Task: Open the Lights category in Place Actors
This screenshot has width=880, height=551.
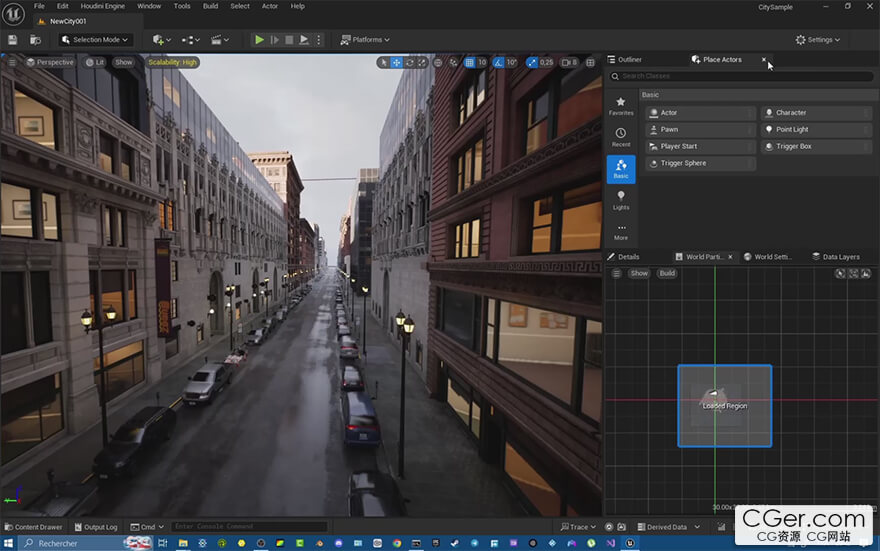Action: (621, 200)
